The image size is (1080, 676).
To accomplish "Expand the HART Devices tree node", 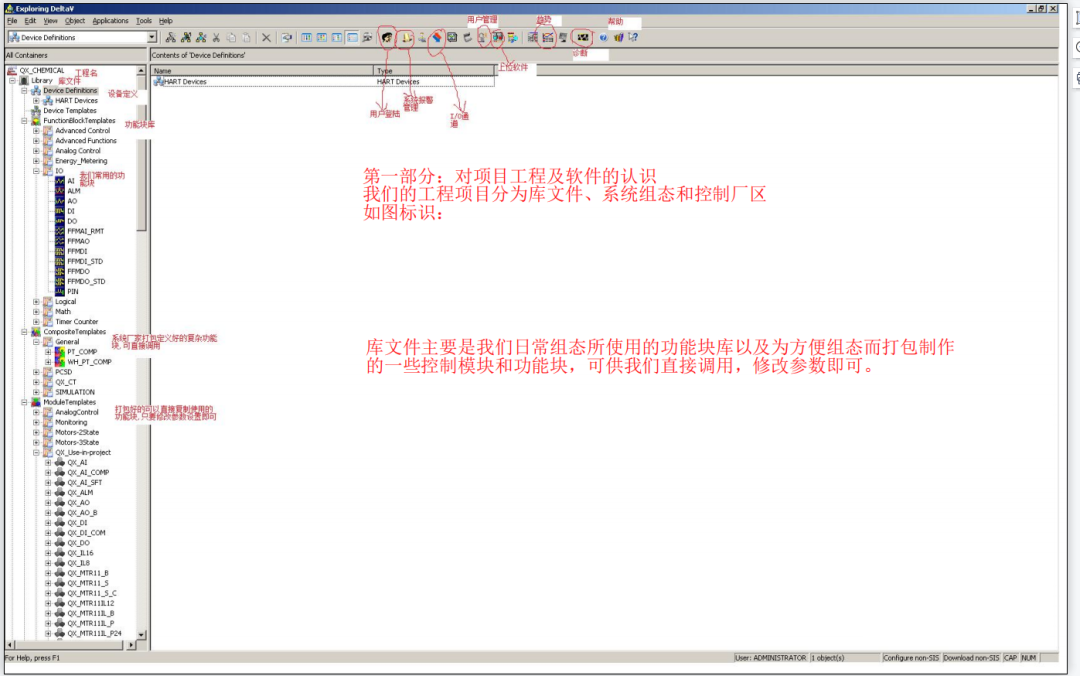I will tap(36, 101).
